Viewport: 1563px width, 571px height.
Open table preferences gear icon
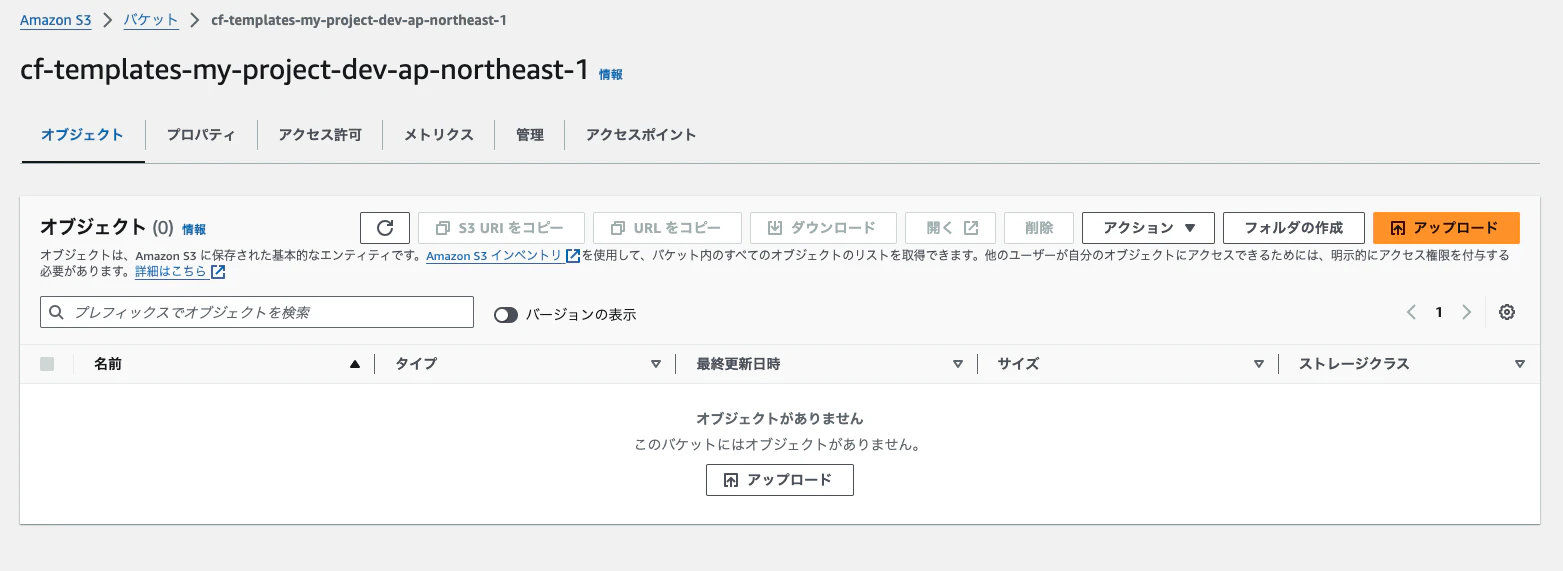click(1507, 312)
